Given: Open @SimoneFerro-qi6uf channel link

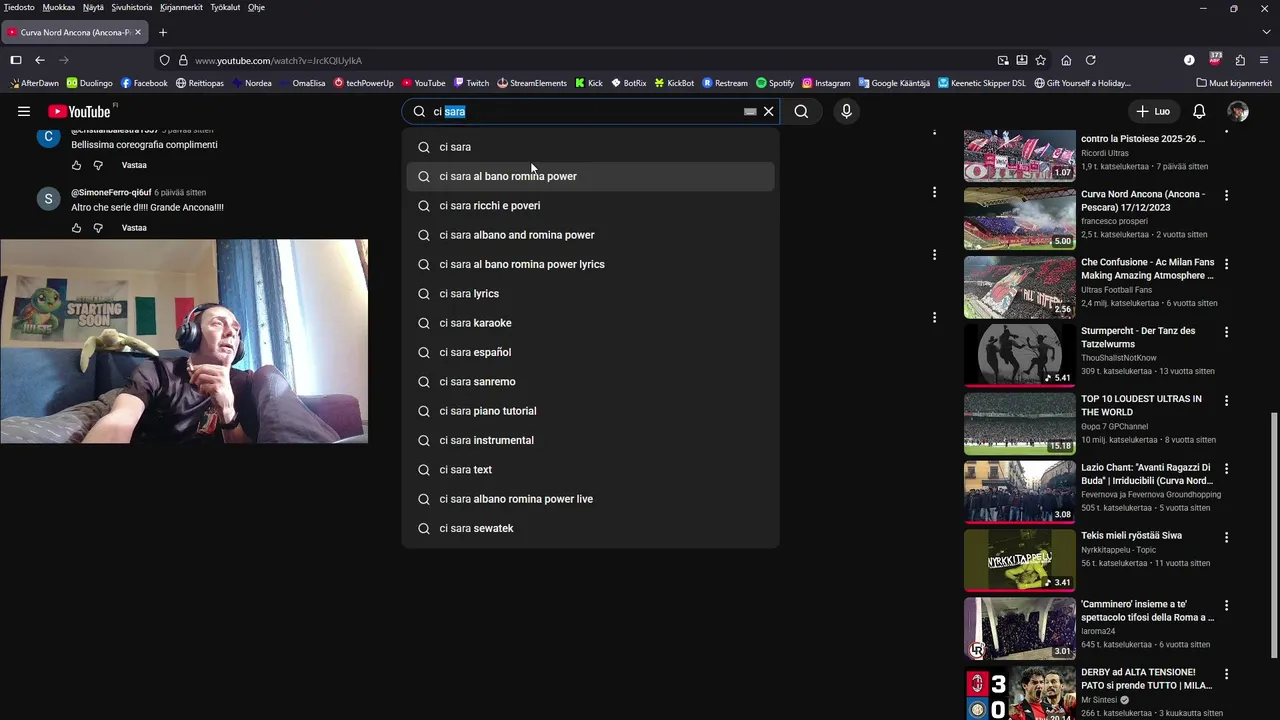Looking at the screenshot, I should [111, 192].
